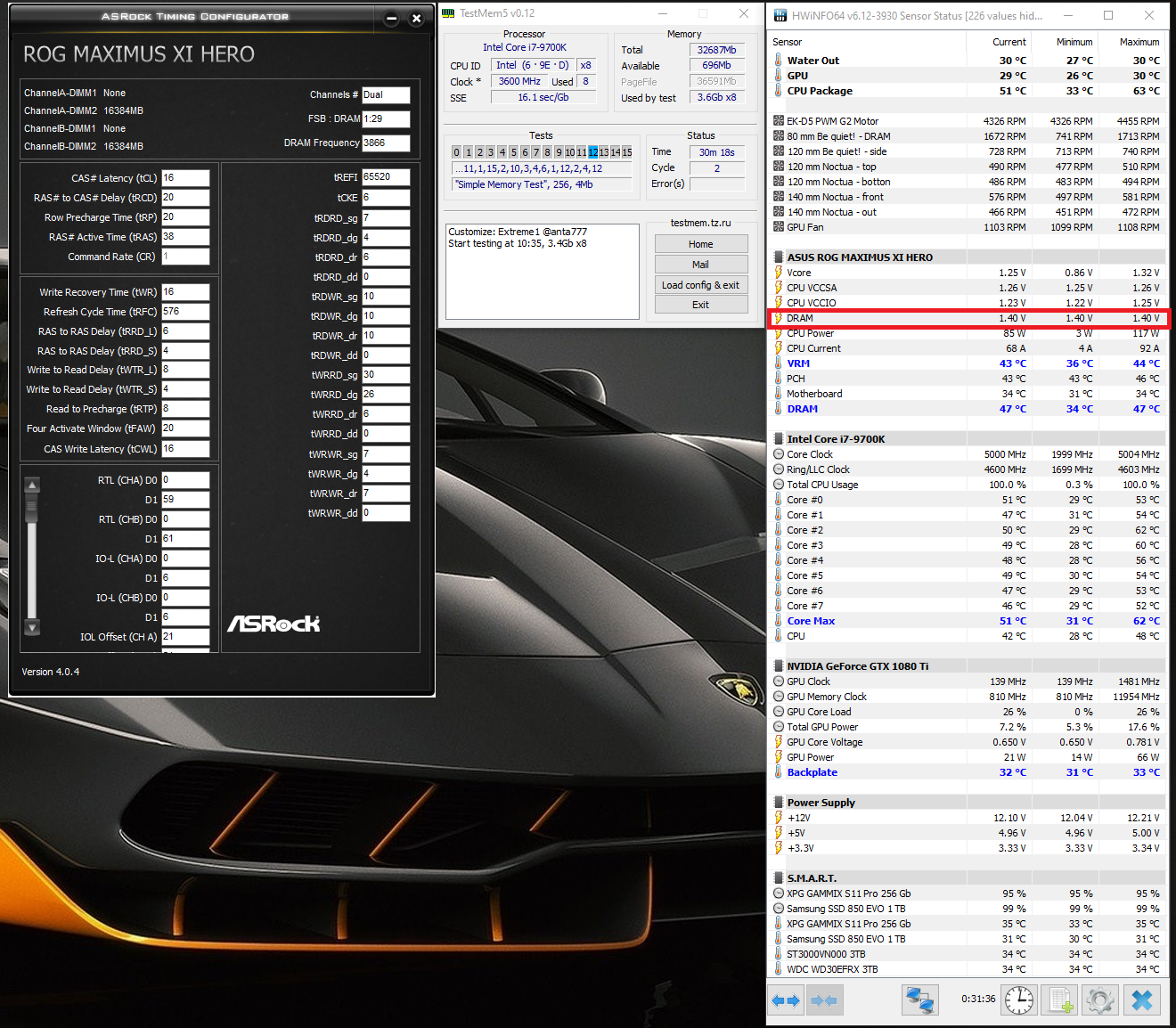Image resolution: width=1176 pixels, height=1028 pixels.
Task: Minimize the ASRock Timing Configurator window
Action: [391, 18]
